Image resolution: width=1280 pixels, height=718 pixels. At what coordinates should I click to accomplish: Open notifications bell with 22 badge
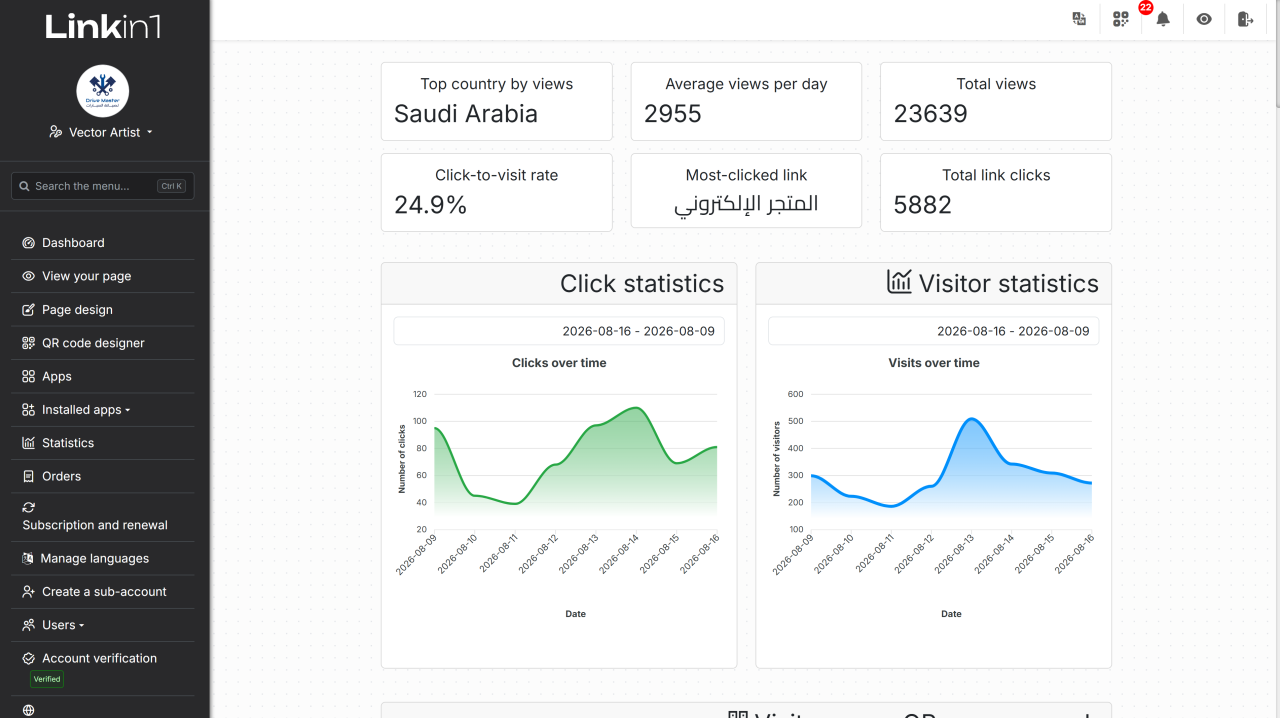coord(1162,19)
